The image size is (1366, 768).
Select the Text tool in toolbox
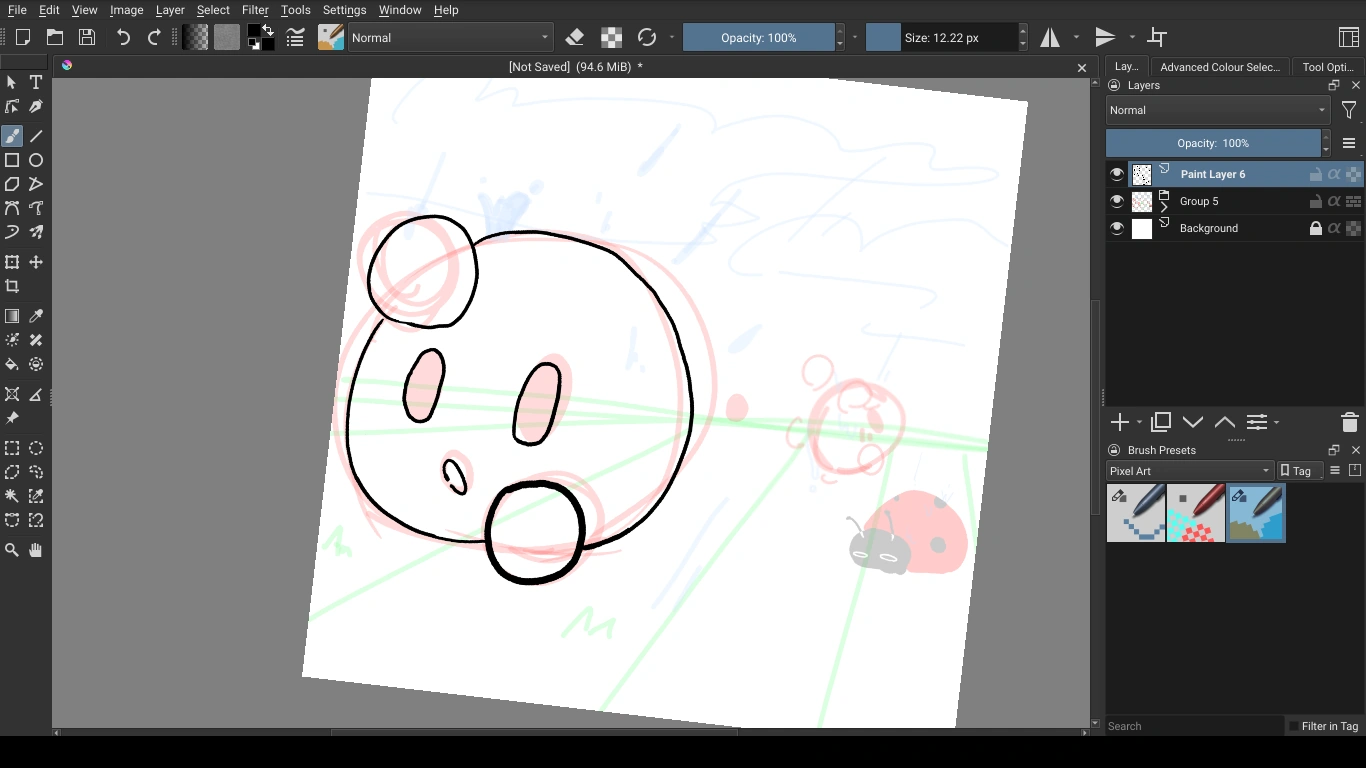point(36,82)
